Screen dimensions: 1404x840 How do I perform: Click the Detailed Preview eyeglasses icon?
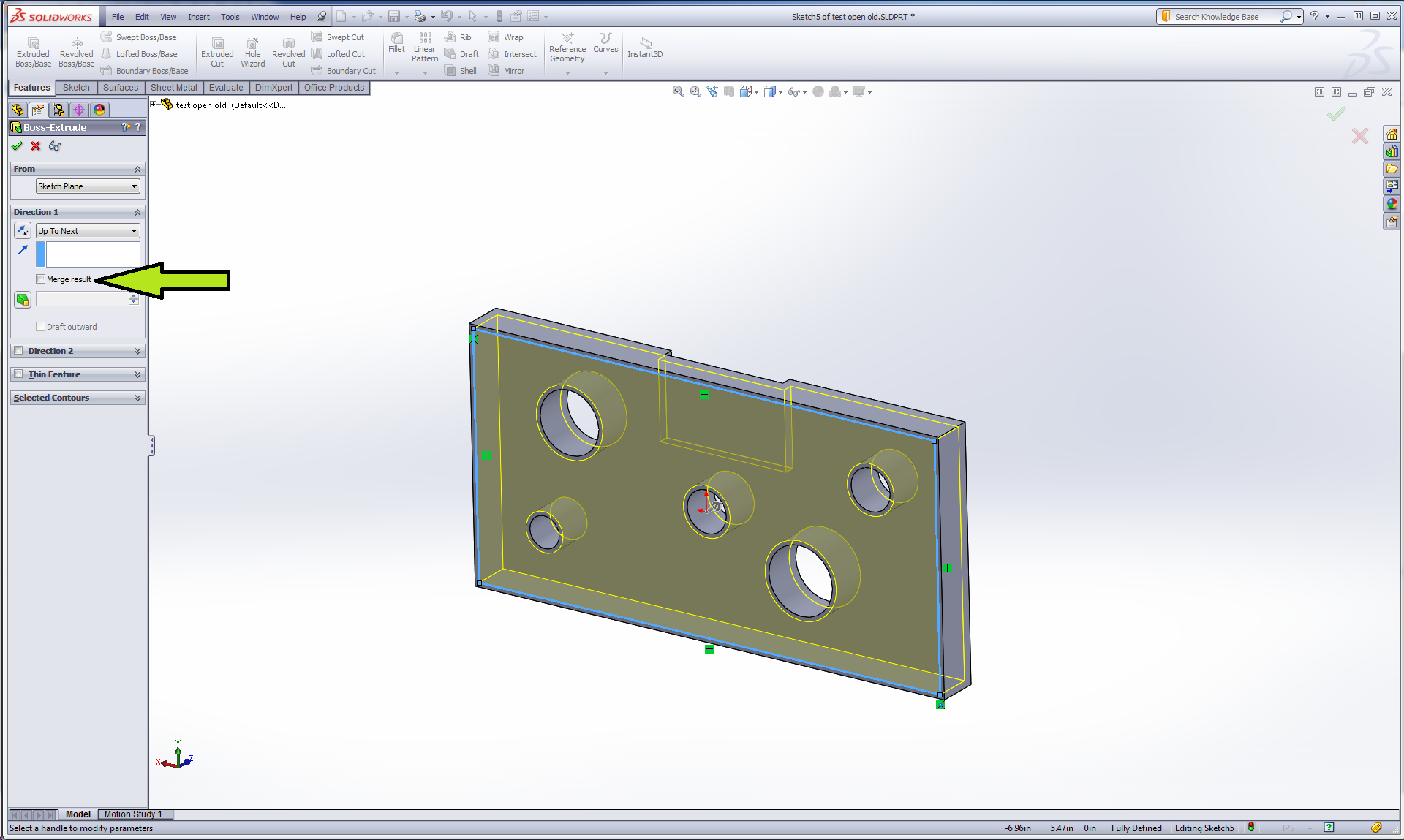(x=55, y=146)
